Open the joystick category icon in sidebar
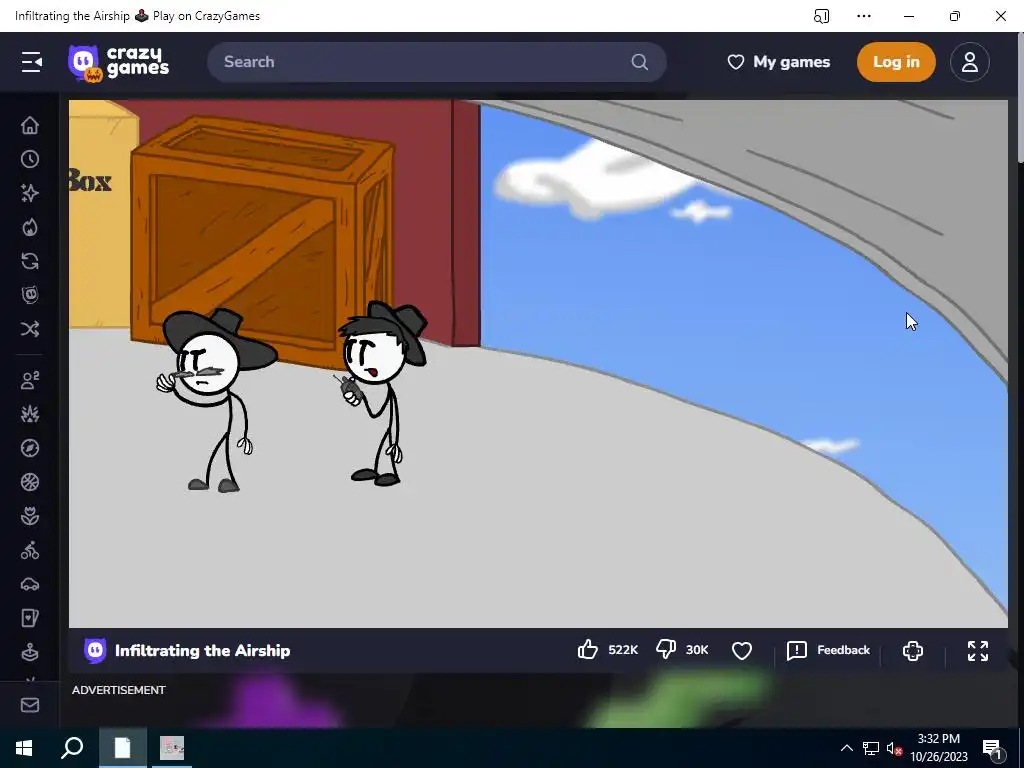Image resolution: width=1024 pixels, height=768 pixels. pyautogui.click(x=30, y=652)
